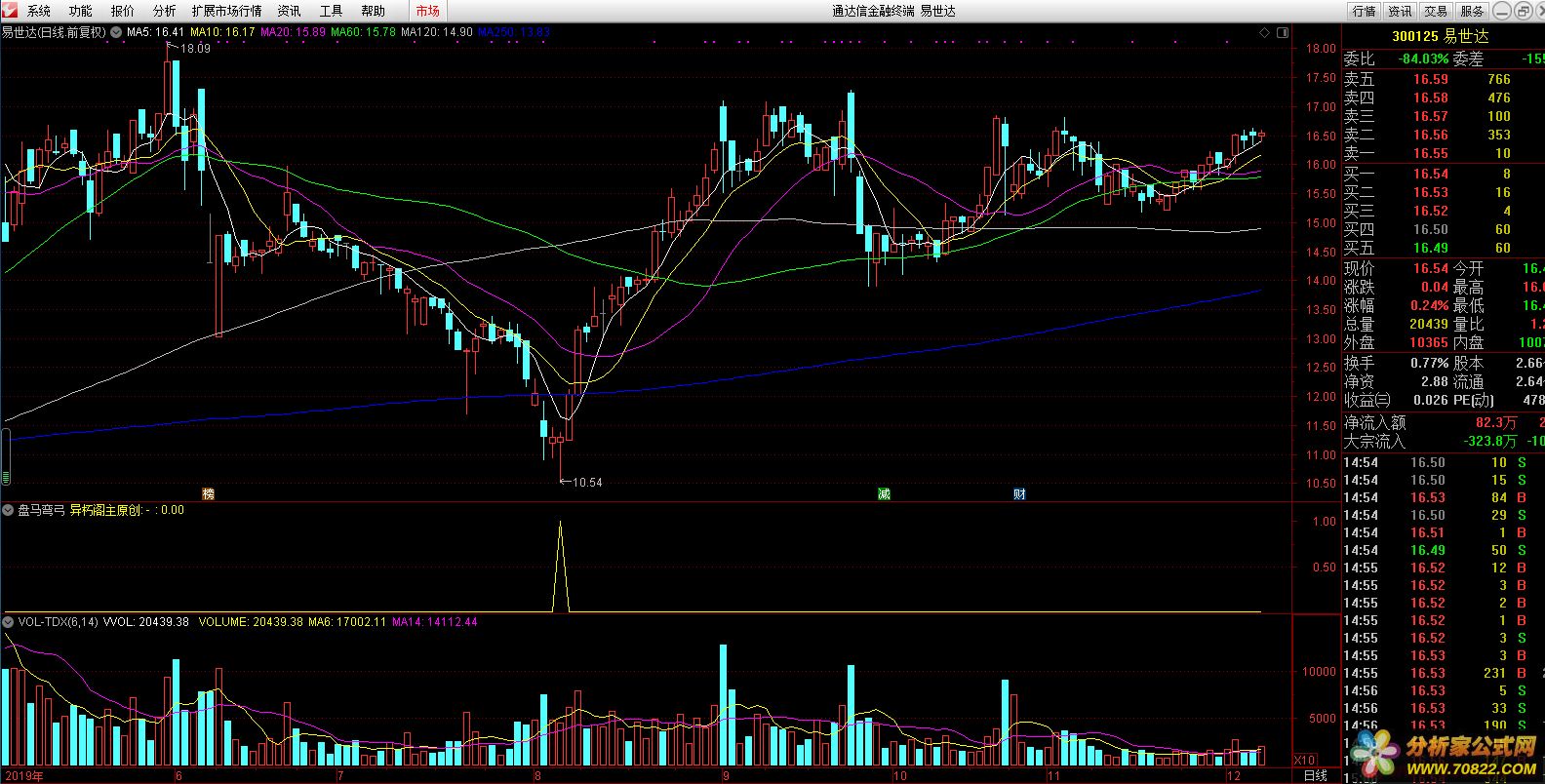Image resolution: width=1545 pixels, height=784 pixels.
Task: Expand the VOL-TDX indicator dropdown arrow
Action: pos(9,621)
